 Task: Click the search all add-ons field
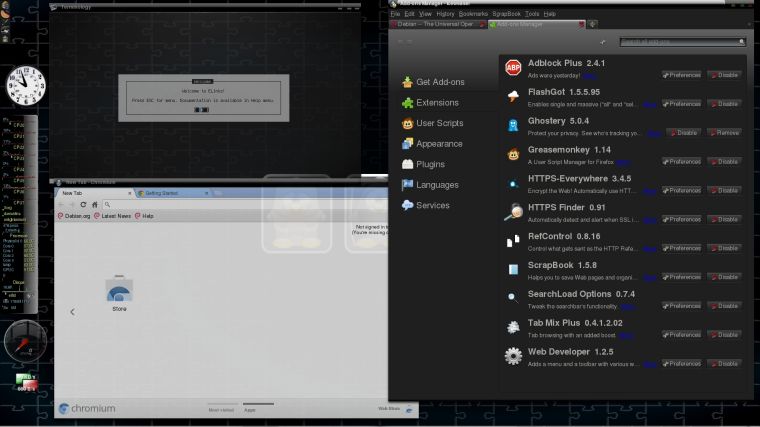(682, 42)
